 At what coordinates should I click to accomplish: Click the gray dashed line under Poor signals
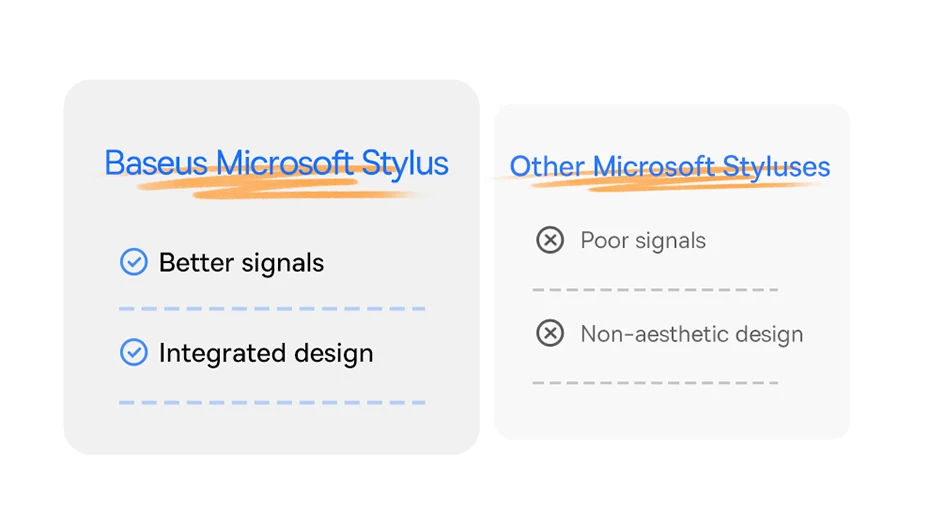pyautogui.click(x=655, y=290)
